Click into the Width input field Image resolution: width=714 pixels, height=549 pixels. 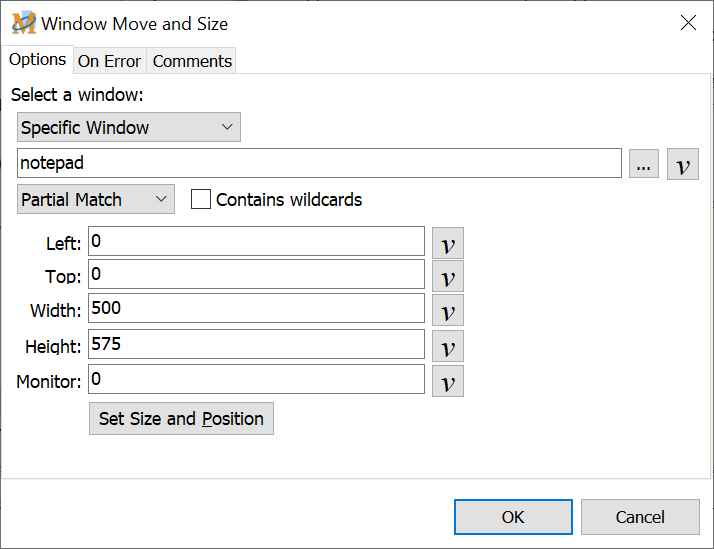coord(256,309)
